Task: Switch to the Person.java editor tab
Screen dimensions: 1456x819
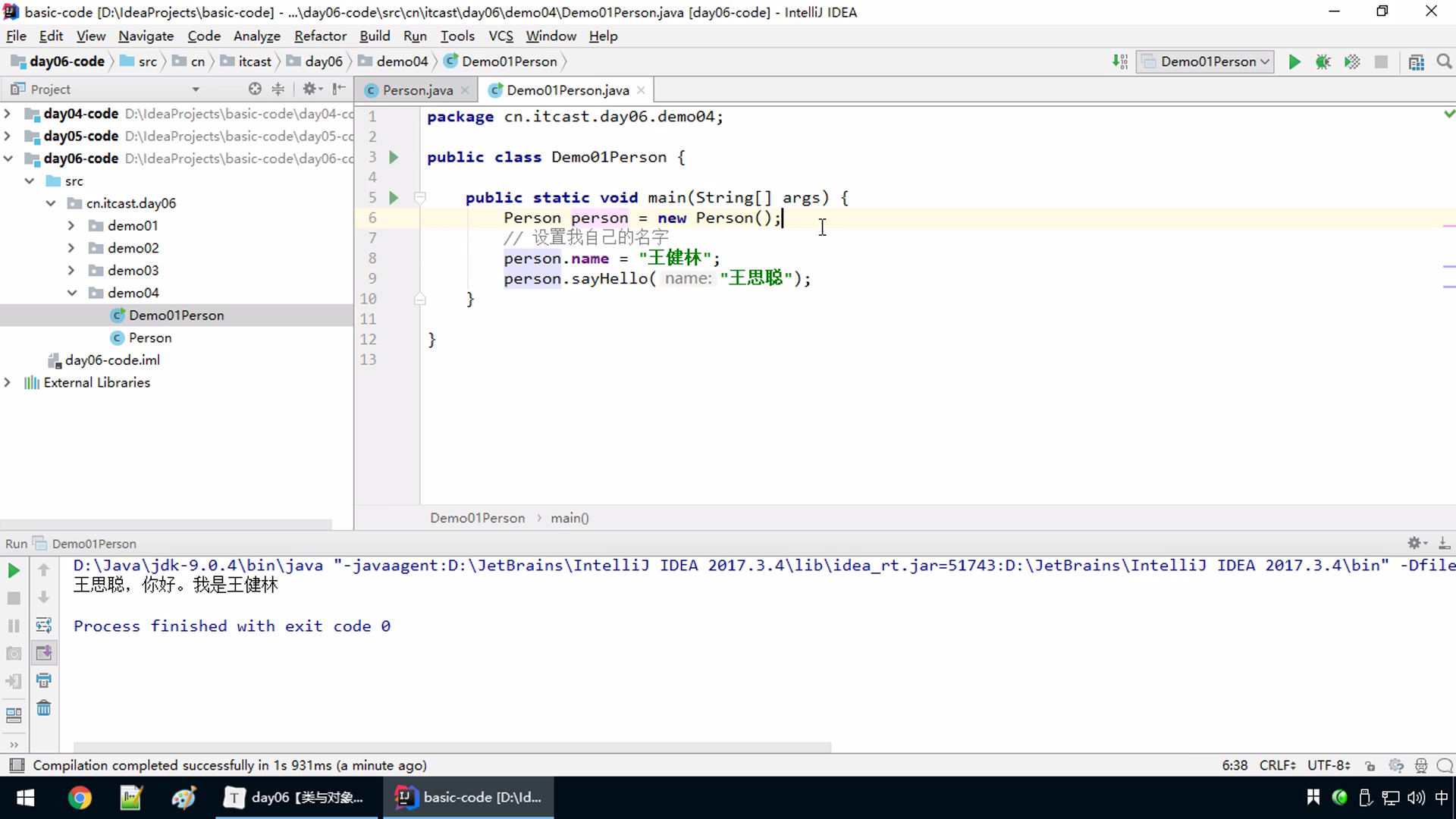Action: click(417, 90)
